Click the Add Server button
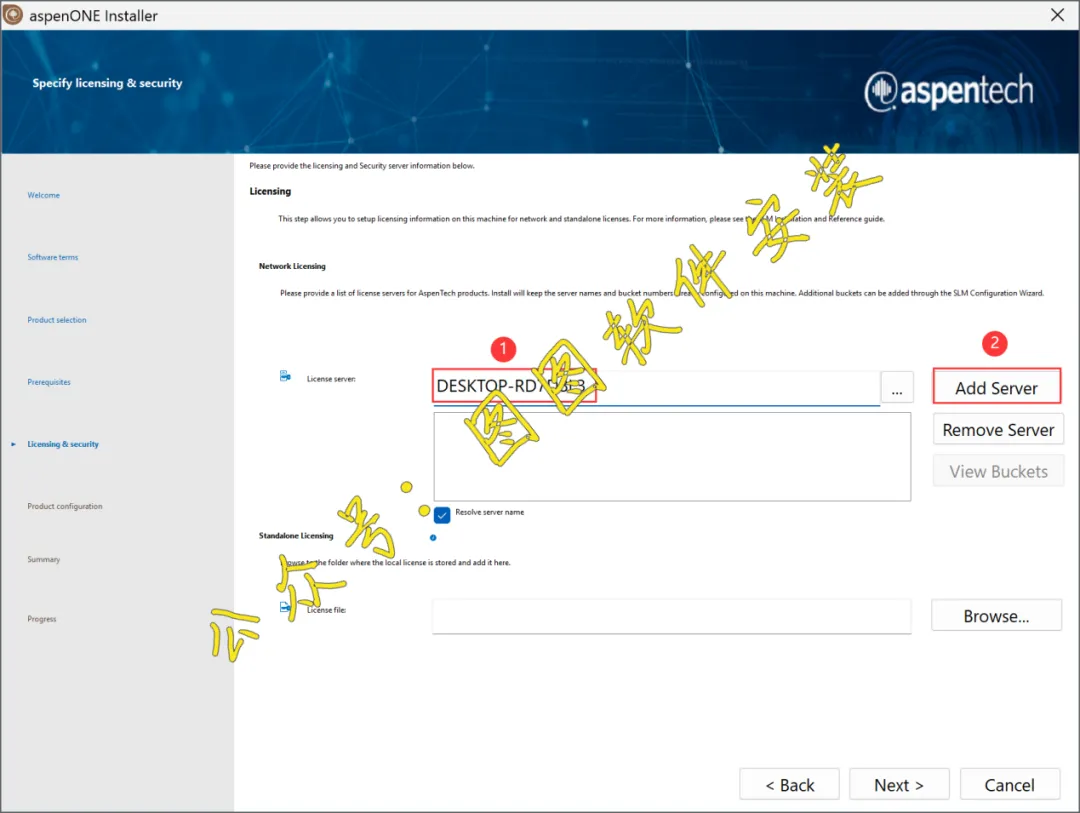1080x813 pixels. pos(997,387)
